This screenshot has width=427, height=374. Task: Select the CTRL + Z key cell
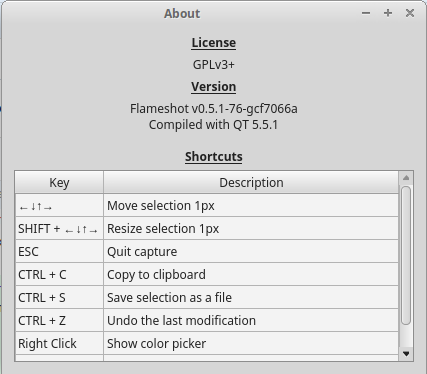tap(59, 321)
